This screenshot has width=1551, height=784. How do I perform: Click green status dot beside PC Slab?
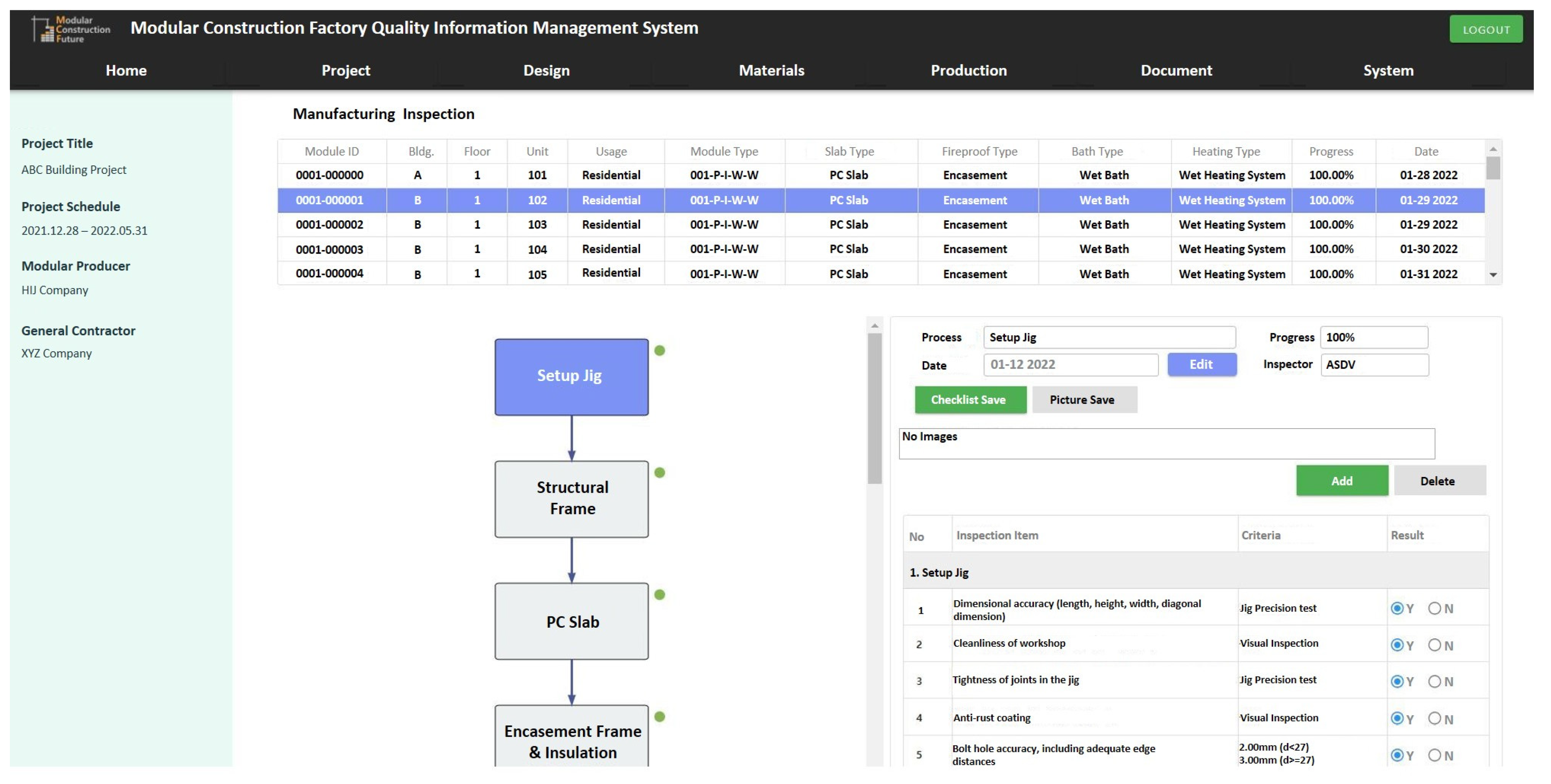(659, 594)
